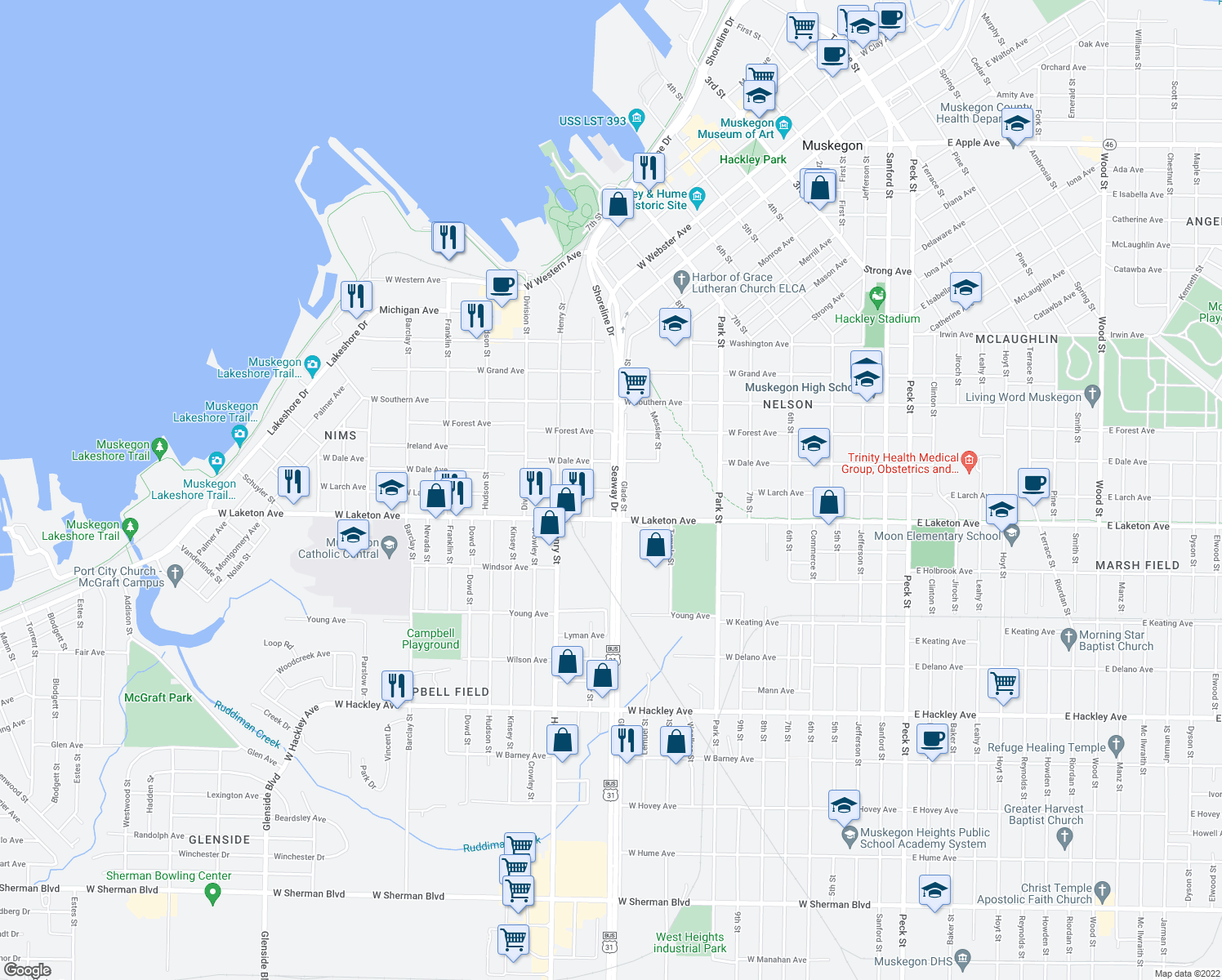Select the coffee cup pin on W Western Ave
The width and height of the screenshot is (1222, 980).
tap(502, 287)
